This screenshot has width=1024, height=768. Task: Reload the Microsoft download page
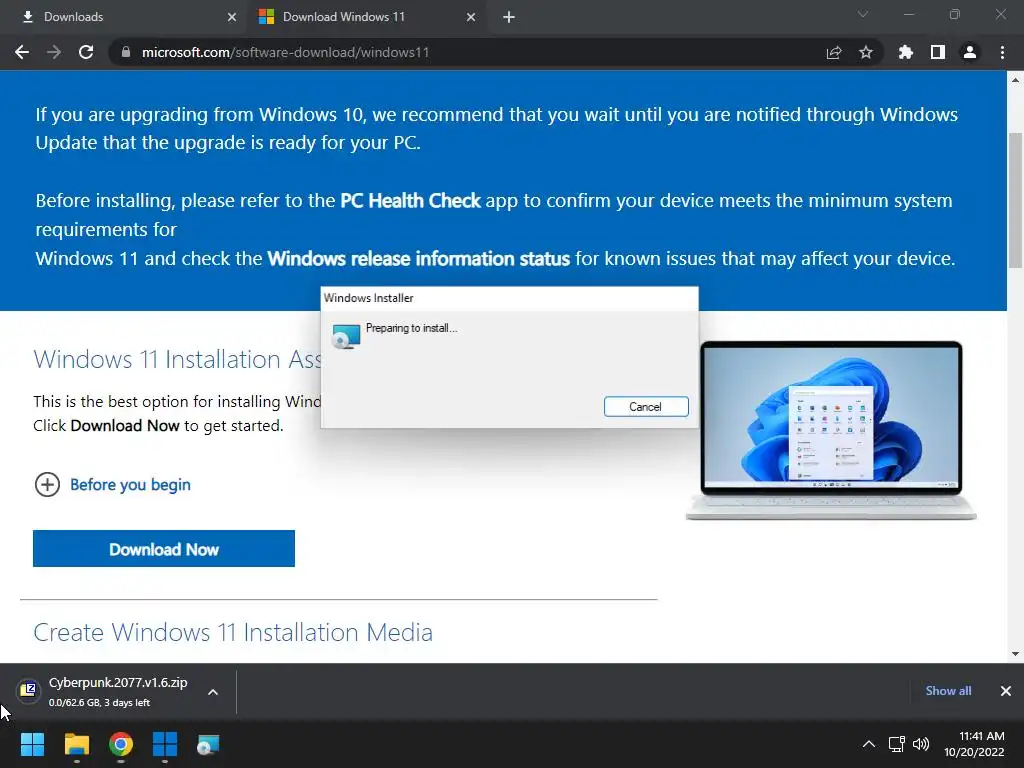(x=86, y=52)
